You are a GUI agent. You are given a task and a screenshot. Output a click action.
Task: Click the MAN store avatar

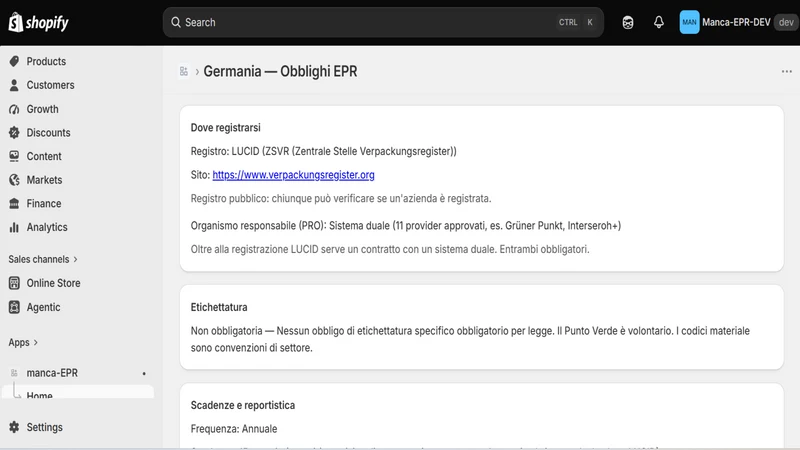point(689,22)
